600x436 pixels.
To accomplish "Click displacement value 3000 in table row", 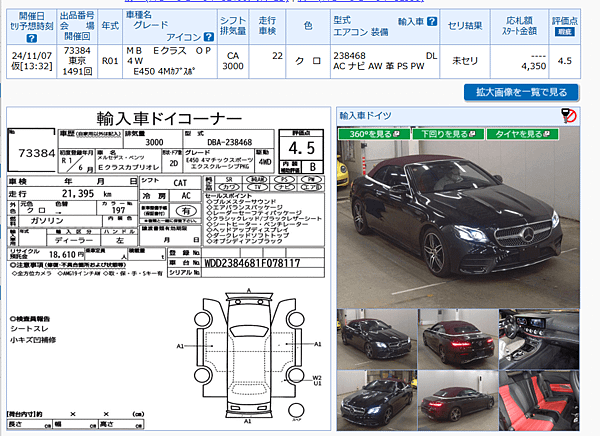I will (233, 66).
